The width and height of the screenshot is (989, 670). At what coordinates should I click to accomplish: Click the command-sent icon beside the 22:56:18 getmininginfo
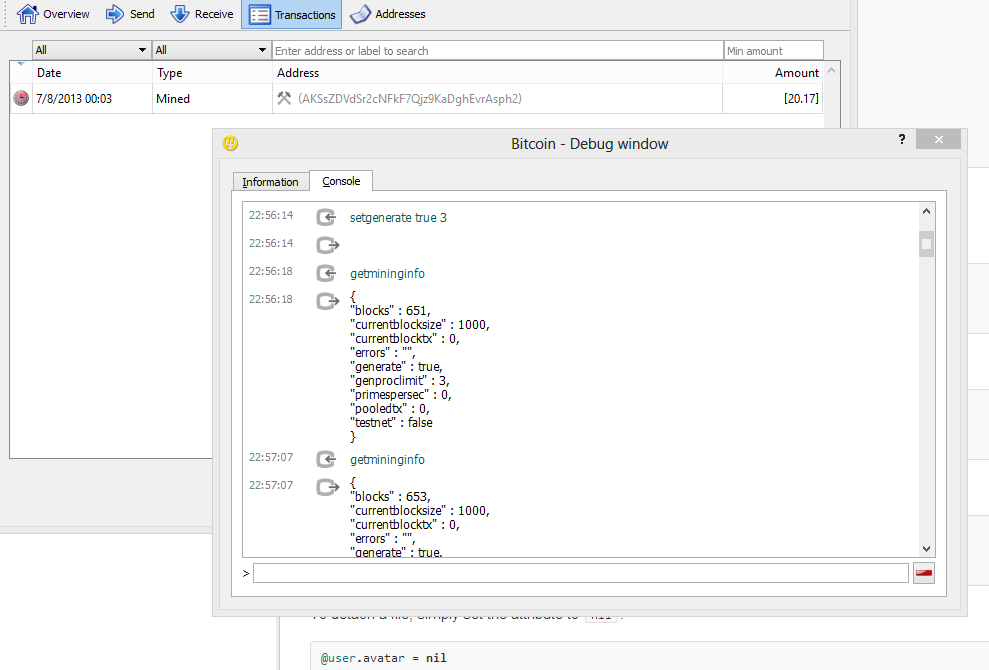pos(327,273)
